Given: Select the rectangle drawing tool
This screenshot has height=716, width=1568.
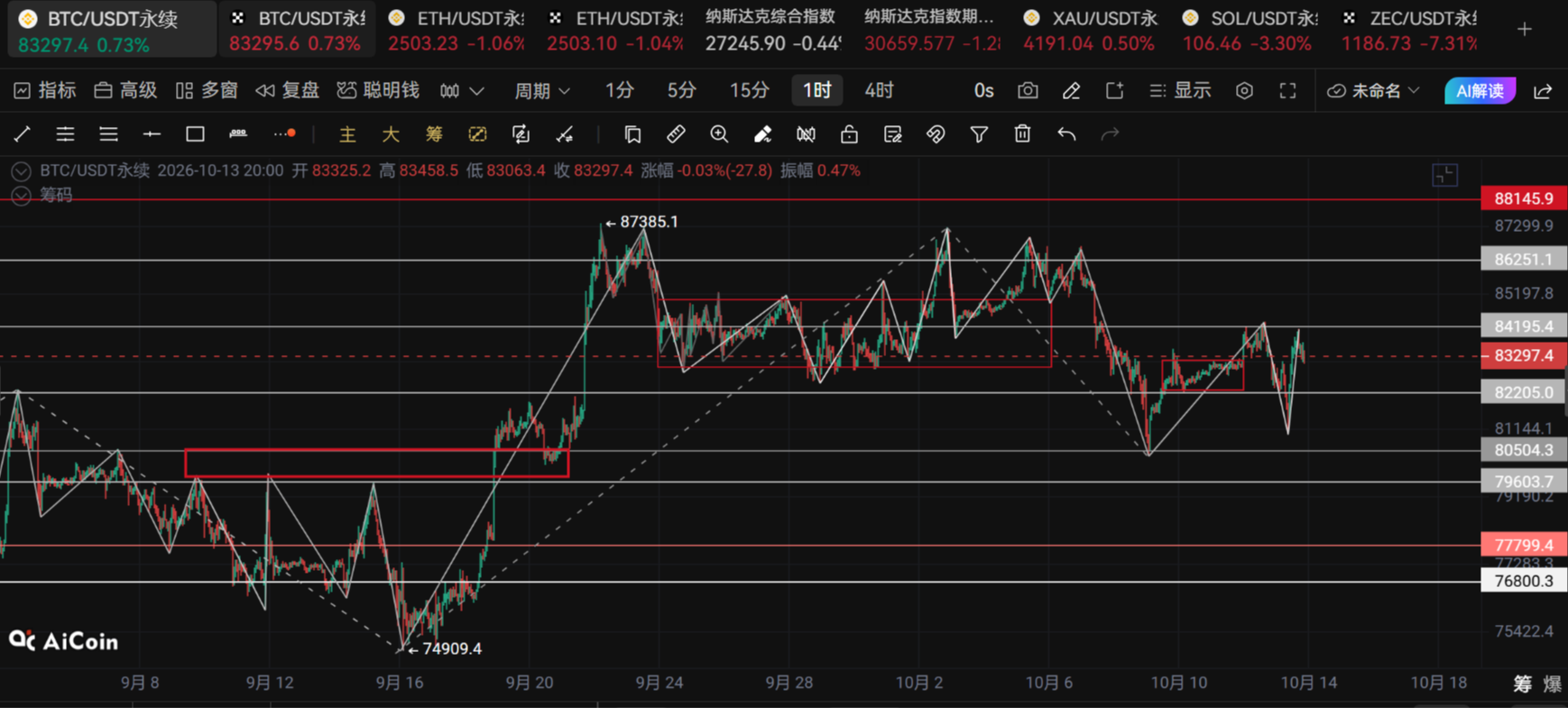Looking at the screenshot, I should (x=195, y=134).
